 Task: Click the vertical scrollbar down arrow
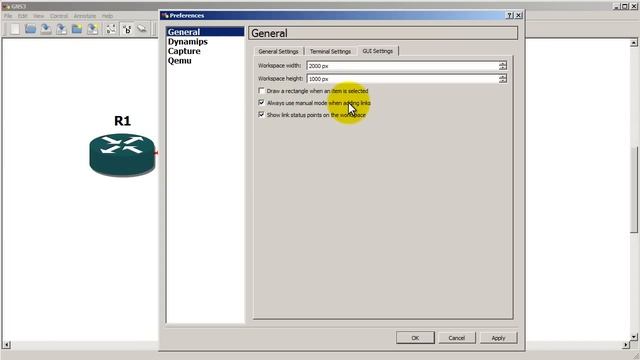pos(634,337)
